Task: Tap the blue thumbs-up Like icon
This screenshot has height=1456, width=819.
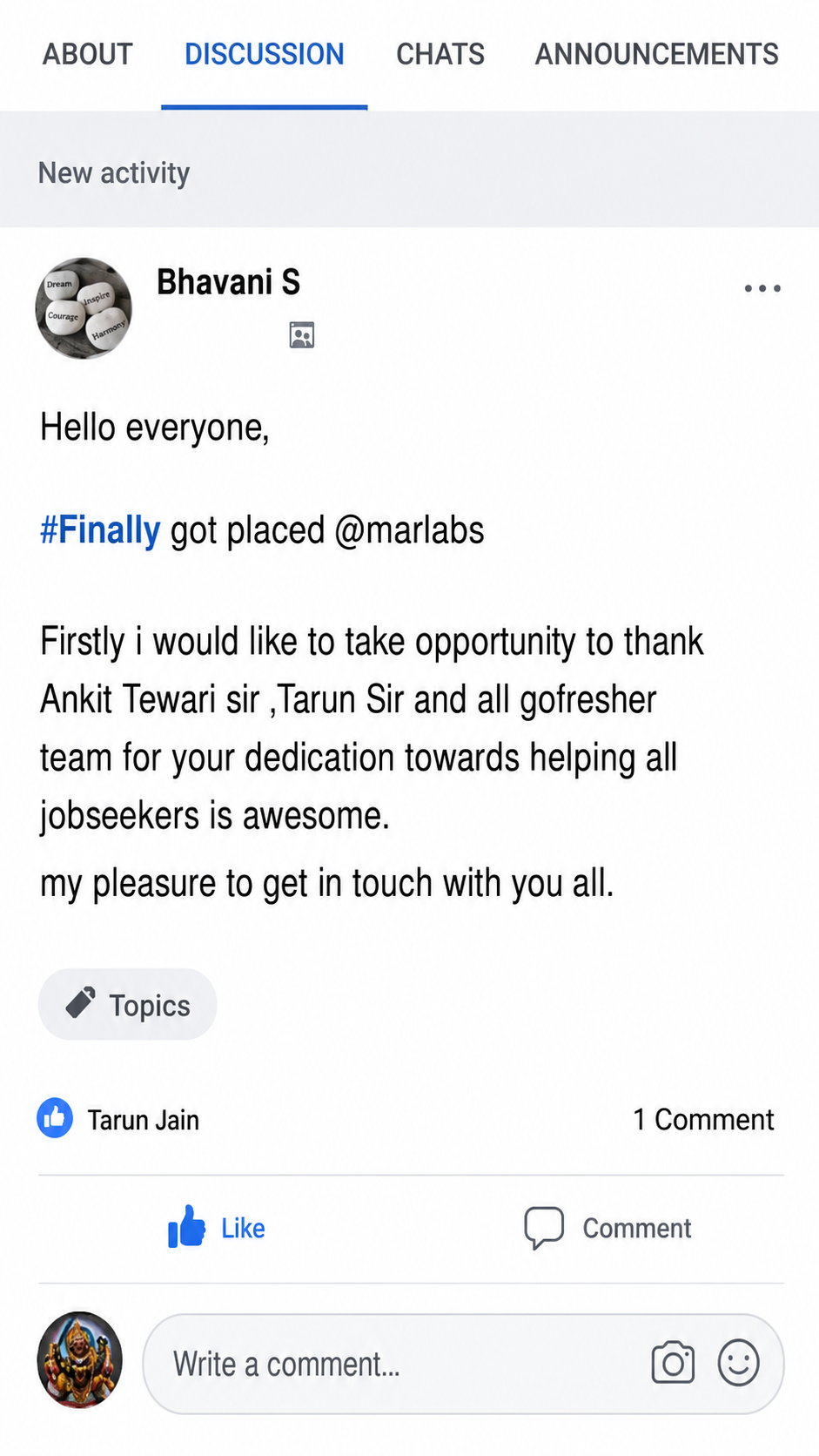Action: (x=186, y=1227)
